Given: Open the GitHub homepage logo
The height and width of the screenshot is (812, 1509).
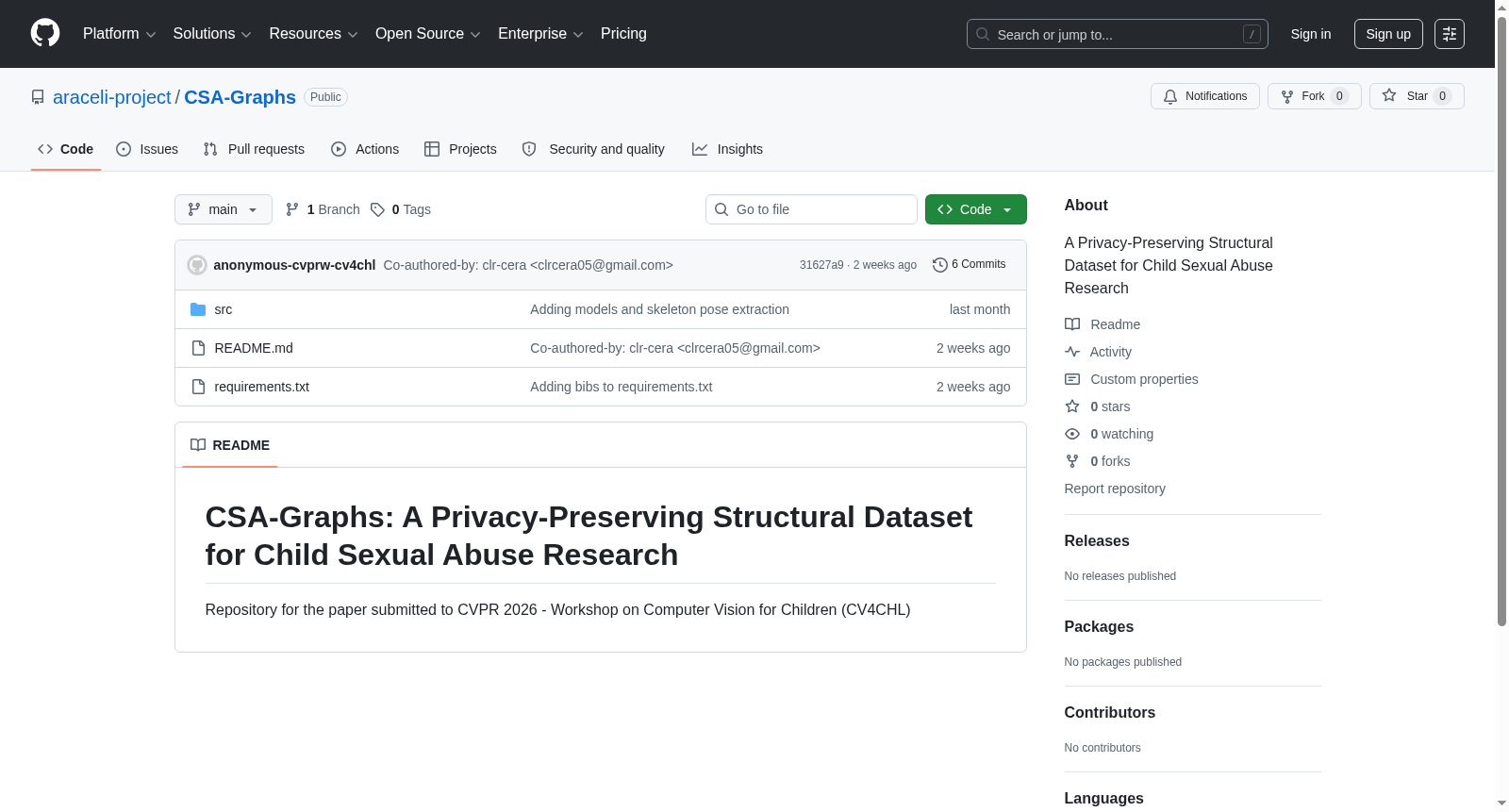Looking at the screenshot, I should [x=45, y=33].
